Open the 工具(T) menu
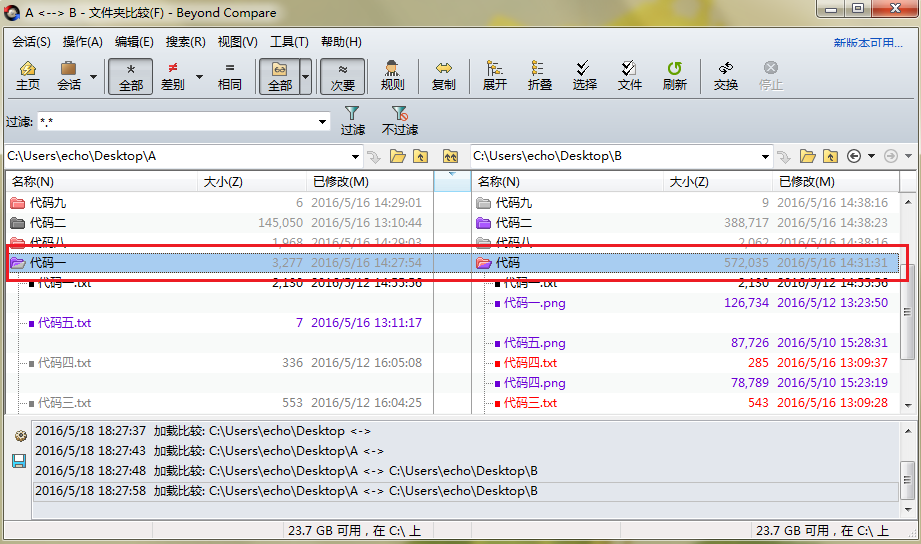Screen dimensions: 921x544 point(289,42)
